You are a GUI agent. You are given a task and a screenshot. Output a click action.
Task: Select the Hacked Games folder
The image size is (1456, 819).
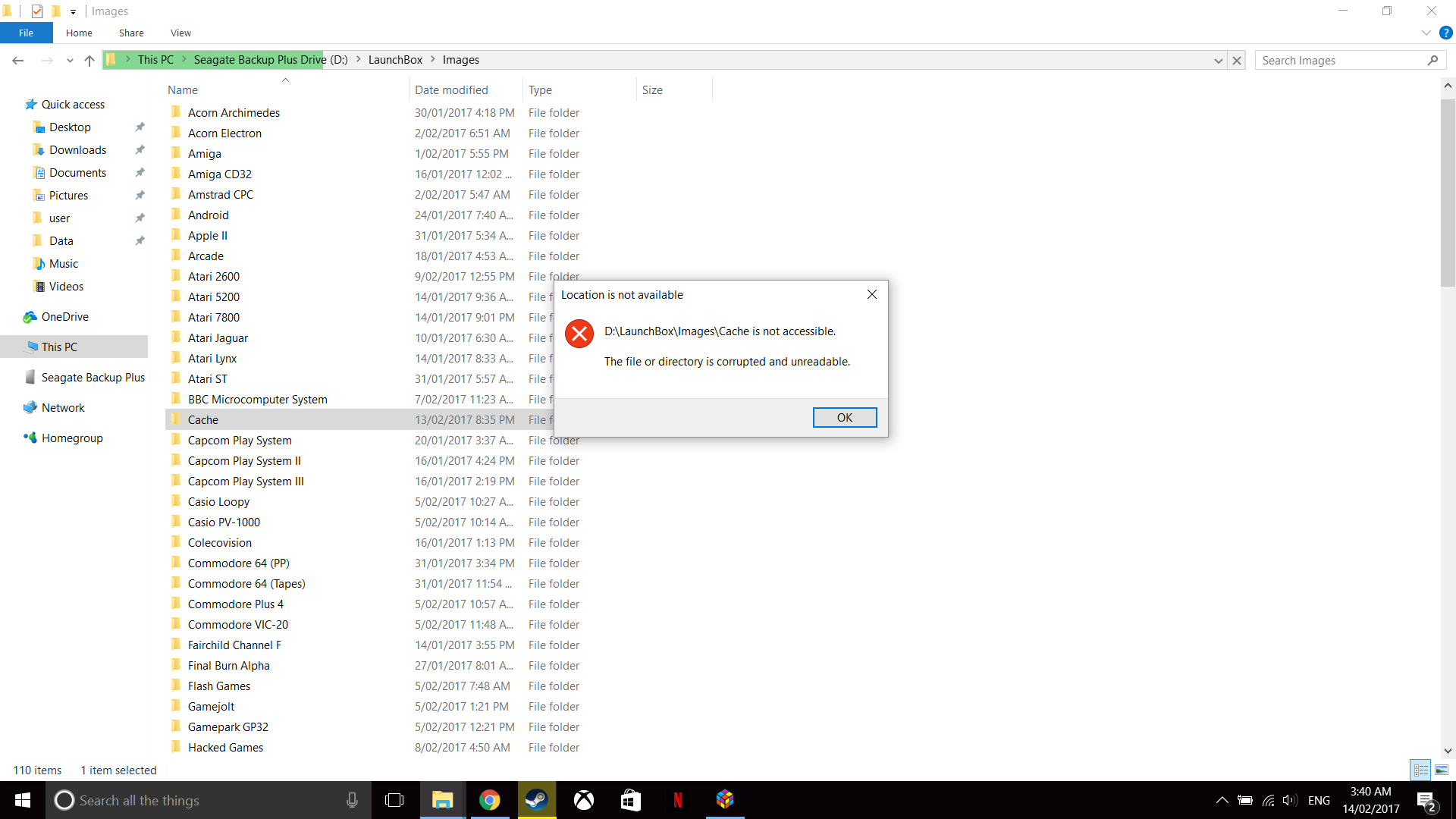coord(225,748)
